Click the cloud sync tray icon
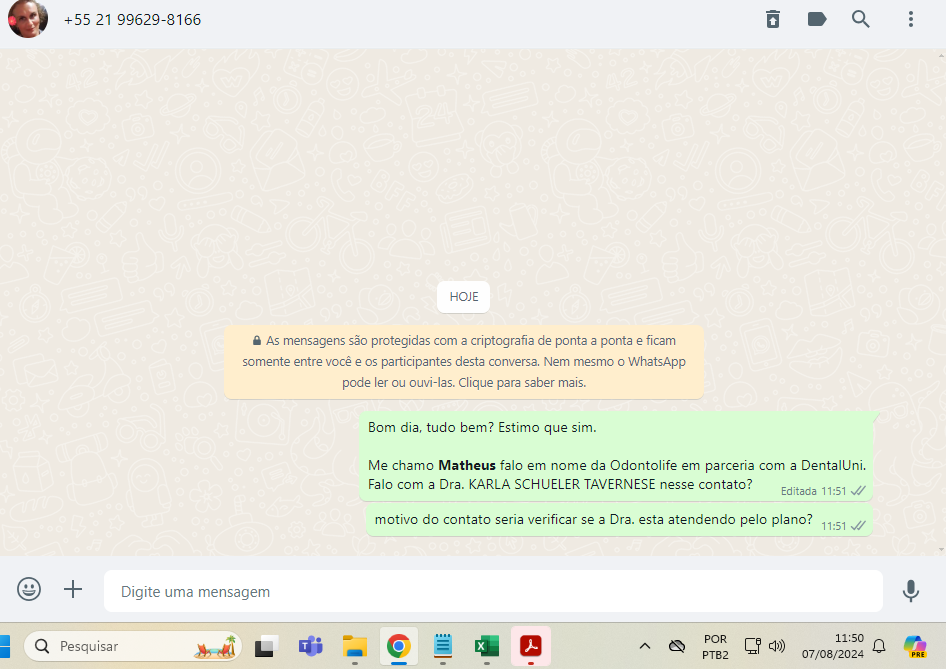 [677, 646]
